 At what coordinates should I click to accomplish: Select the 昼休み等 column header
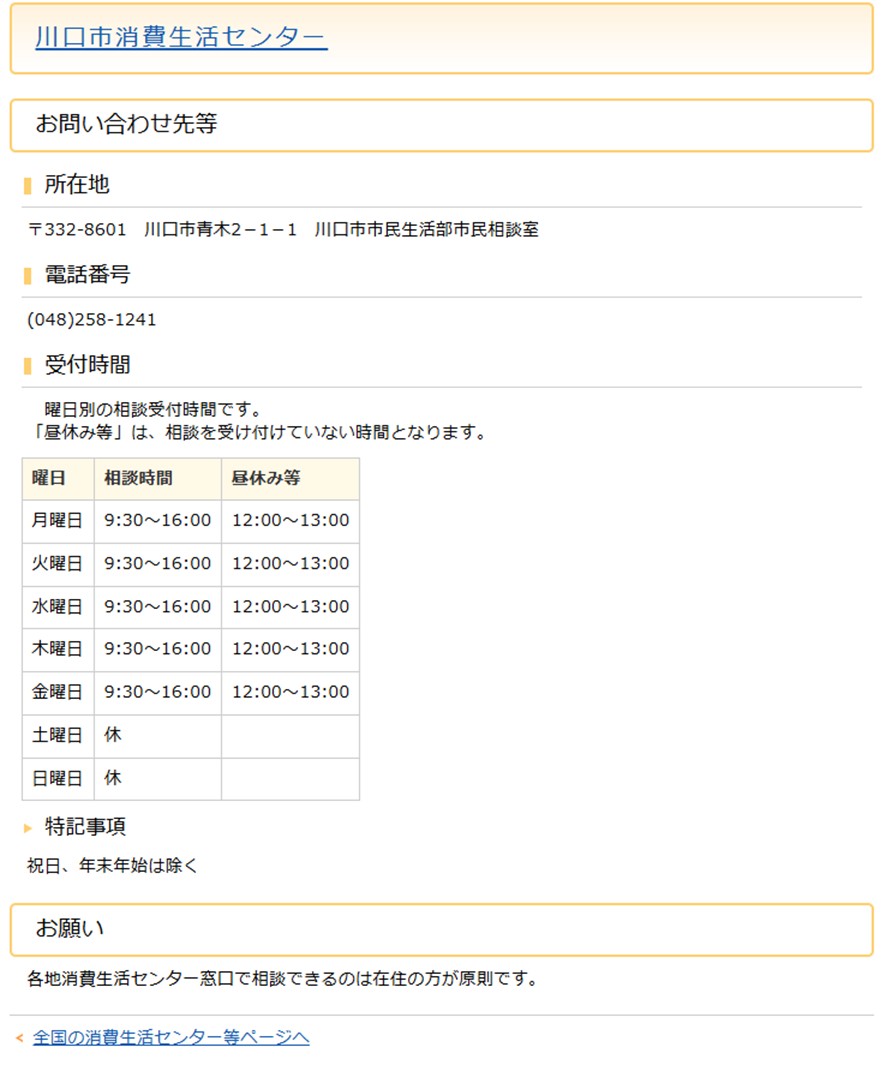coord(266,478)
